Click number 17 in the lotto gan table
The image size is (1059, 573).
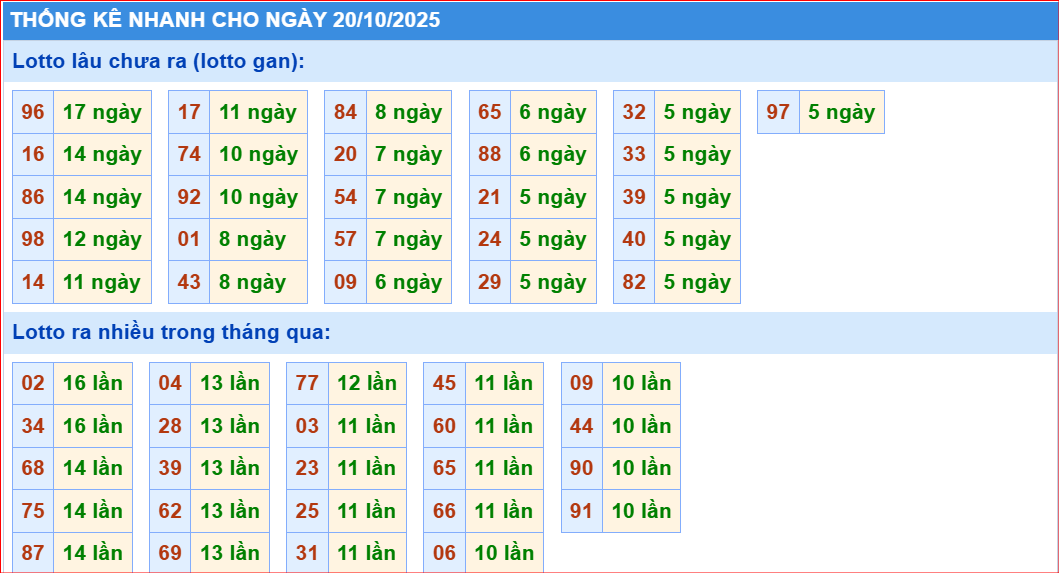tap(189, 112)
